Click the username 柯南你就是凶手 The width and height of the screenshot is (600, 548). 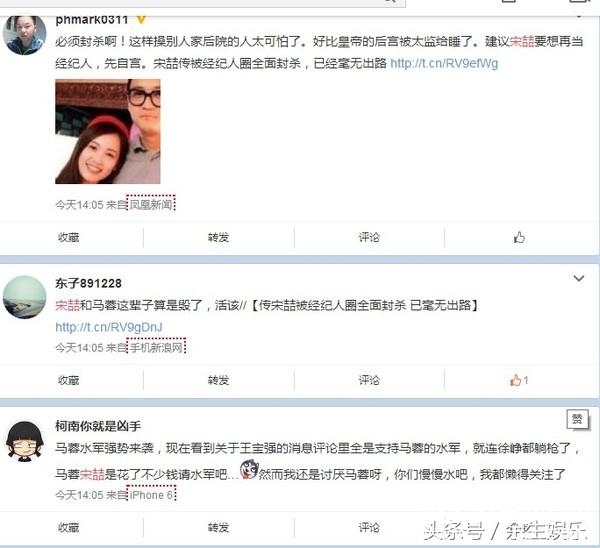[x=98, y=426]
